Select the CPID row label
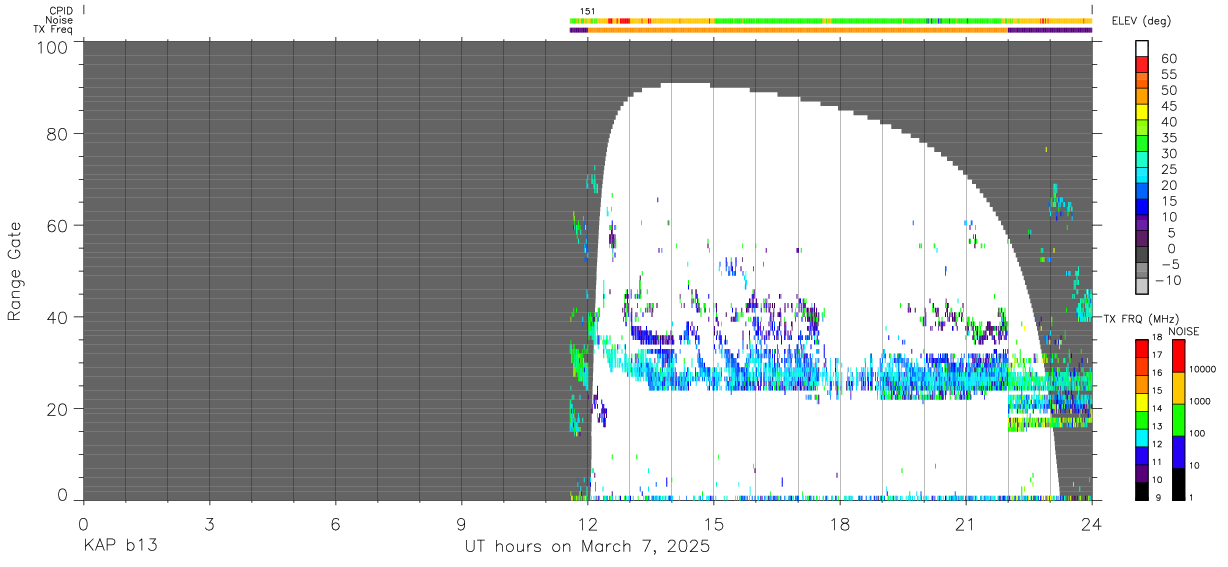 point(59,10)
